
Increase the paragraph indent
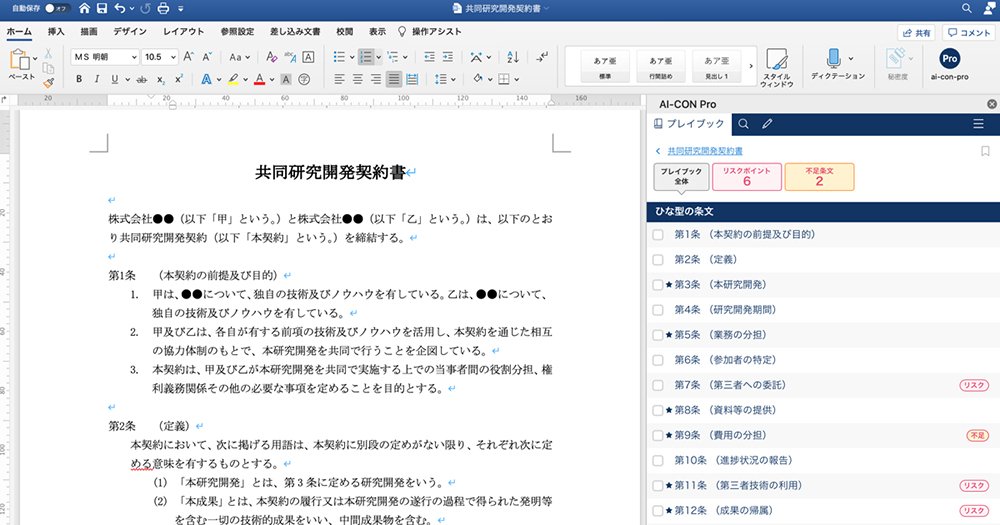click(448, 57)
